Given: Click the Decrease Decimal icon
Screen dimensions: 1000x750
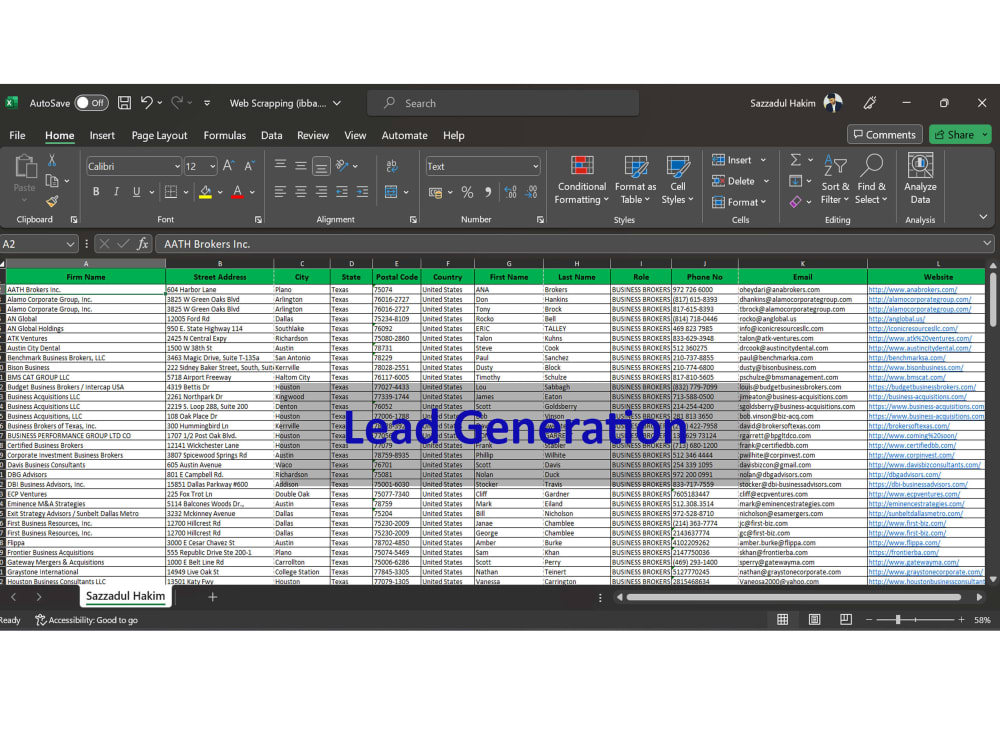Looking at the screenshot, I should 531,192.
